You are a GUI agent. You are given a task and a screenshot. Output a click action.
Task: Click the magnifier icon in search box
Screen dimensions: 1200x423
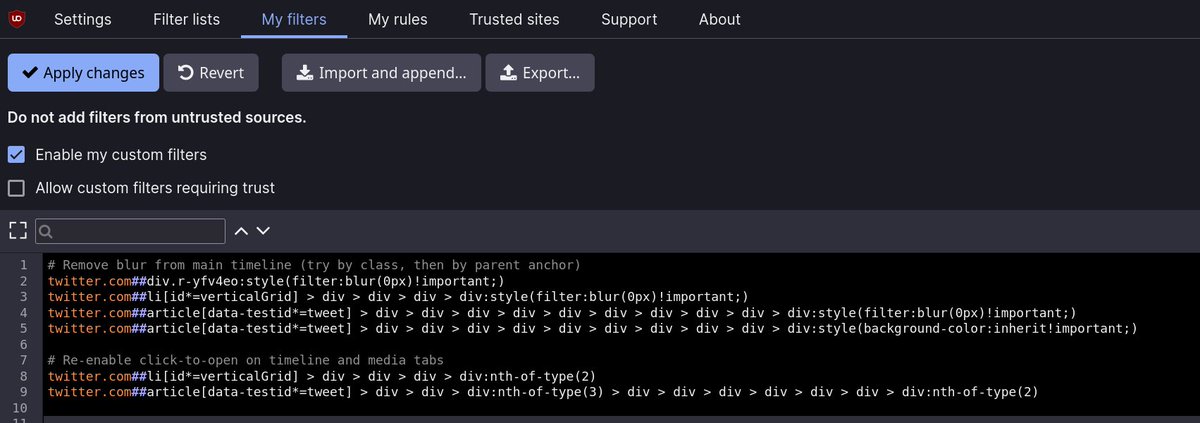tap(45, 232)
